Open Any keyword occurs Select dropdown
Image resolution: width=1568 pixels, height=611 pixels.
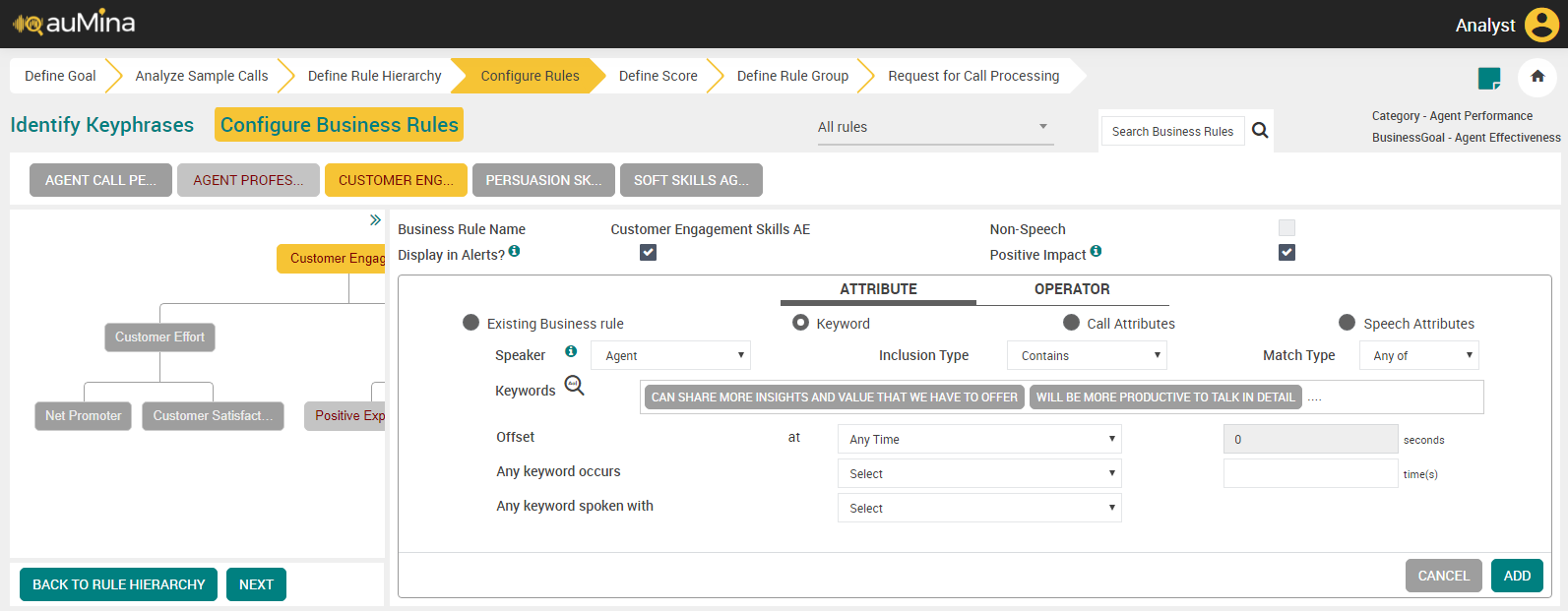(979, 473)
